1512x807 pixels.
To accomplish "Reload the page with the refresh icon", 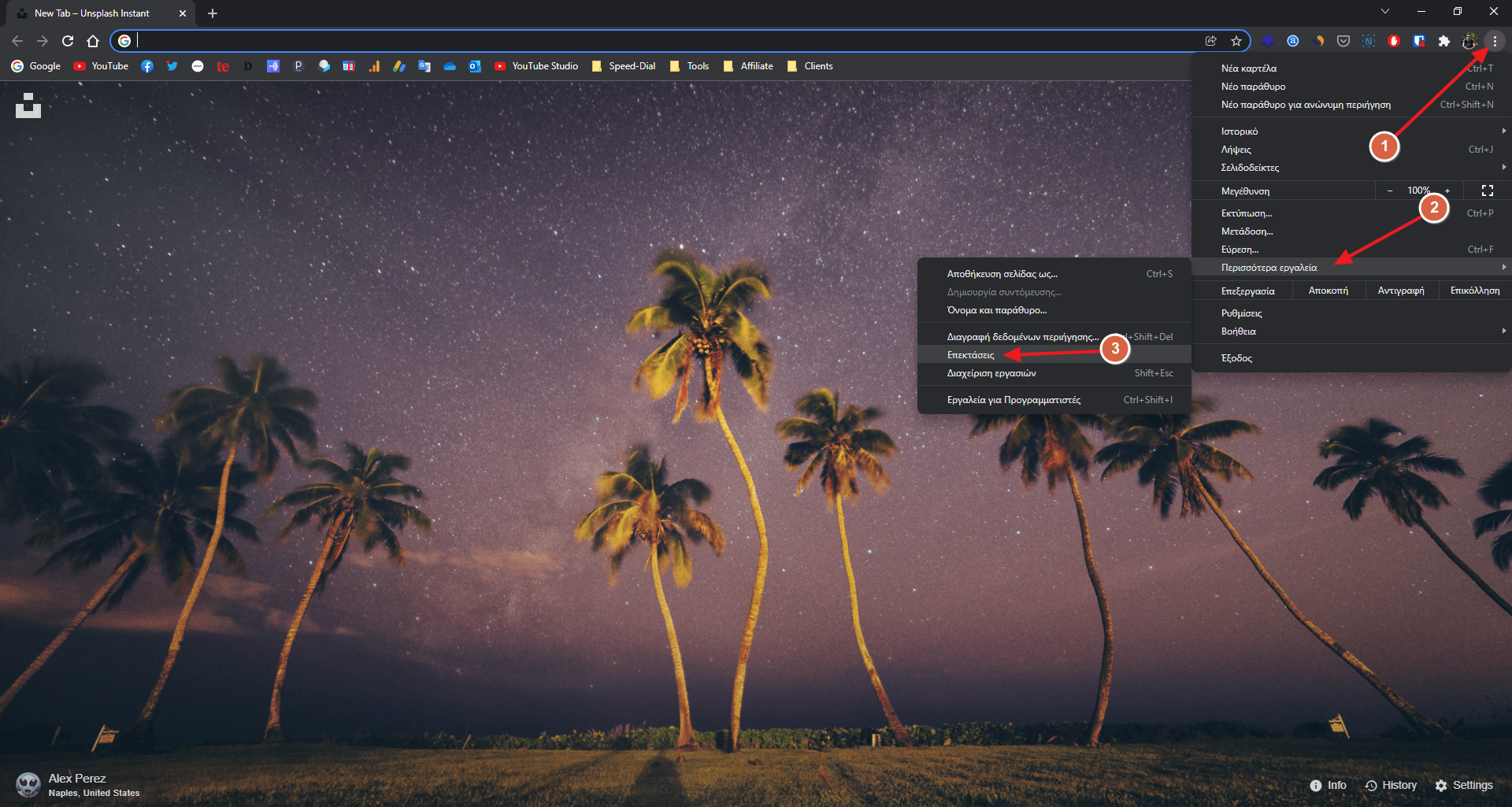I will [x=68, y=41].
